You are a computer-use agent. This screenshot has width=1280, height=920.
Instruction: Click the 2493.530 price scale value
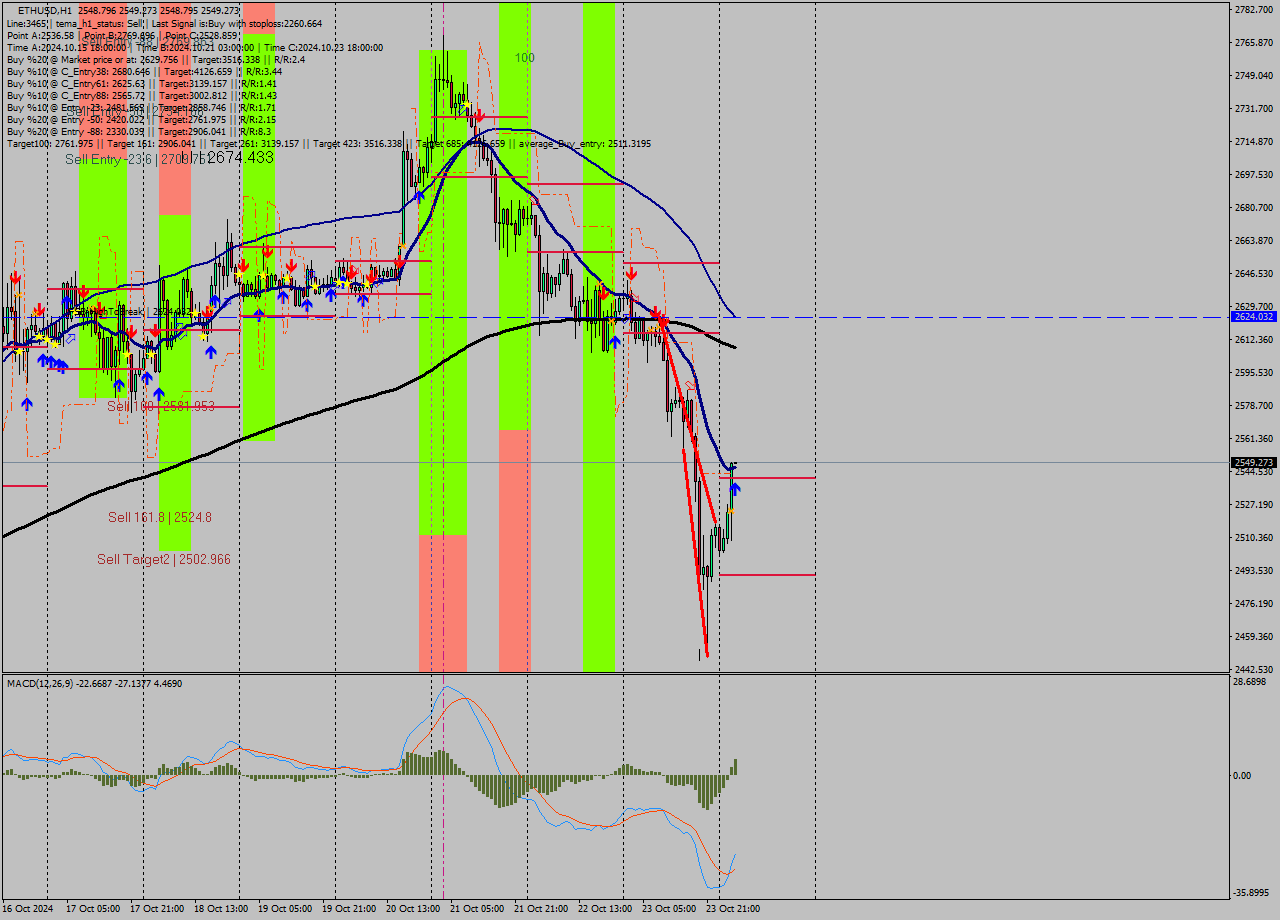point(1254,570)
